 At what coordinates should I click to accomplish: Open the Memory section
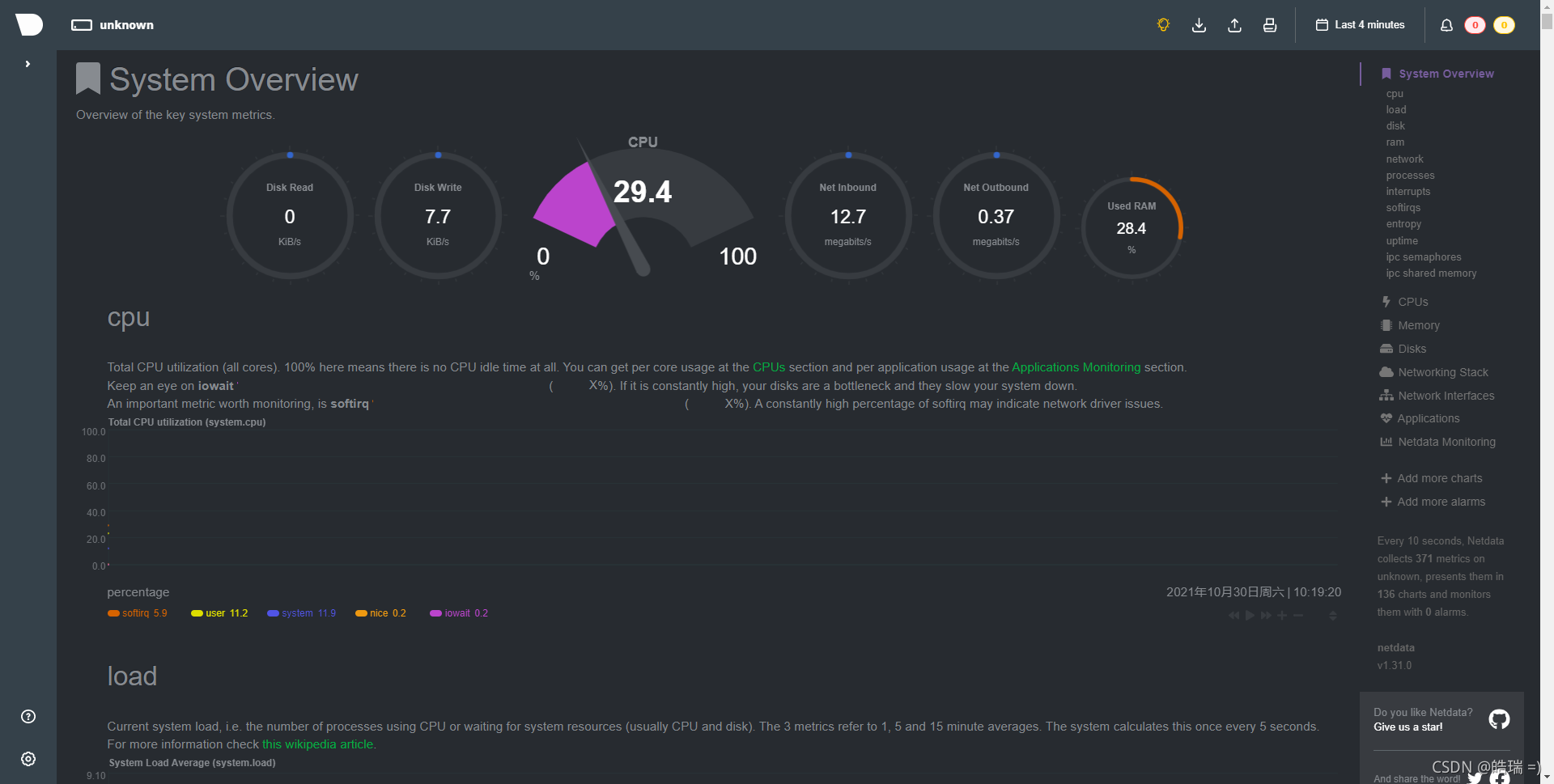pyautogui.click(x=1410, y=325)
